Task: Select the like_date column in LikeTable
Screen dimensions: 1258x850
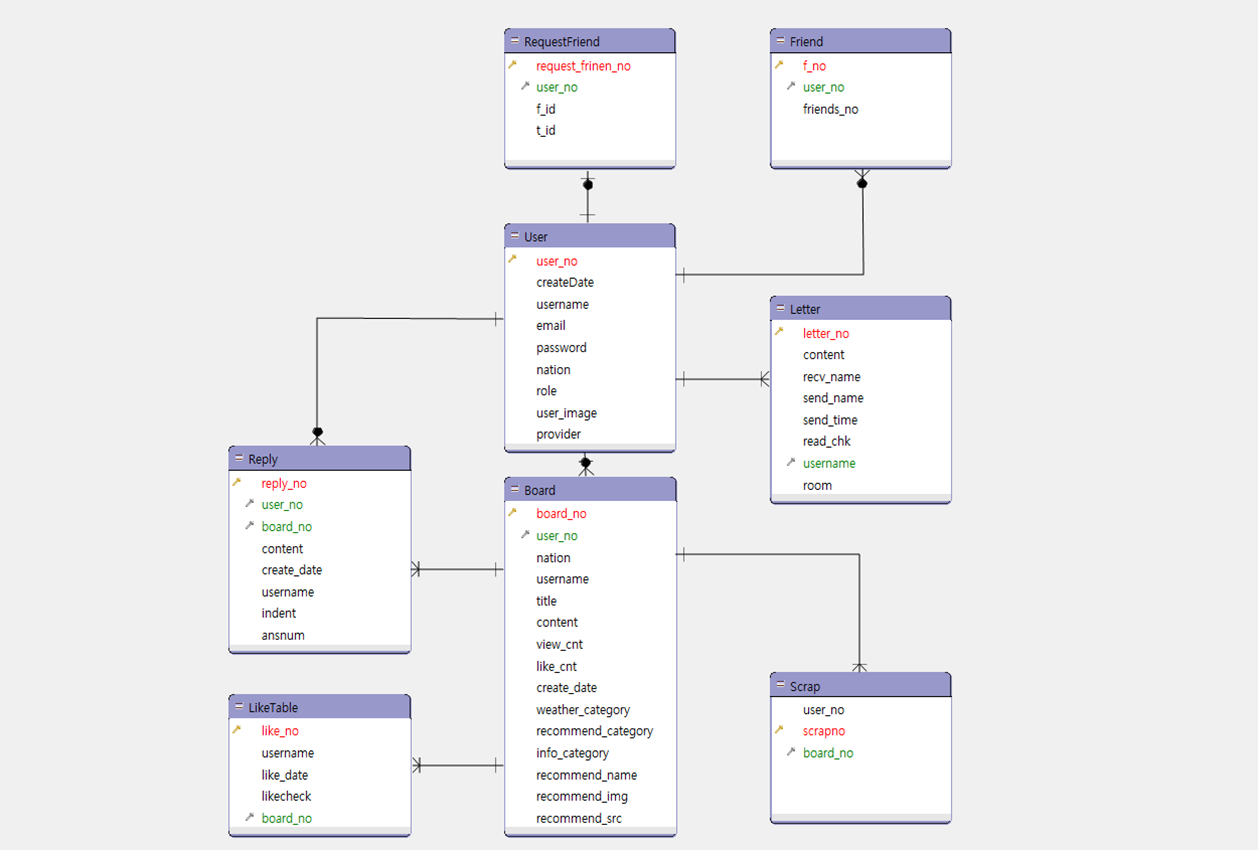Action: click(x=285, y=775)
